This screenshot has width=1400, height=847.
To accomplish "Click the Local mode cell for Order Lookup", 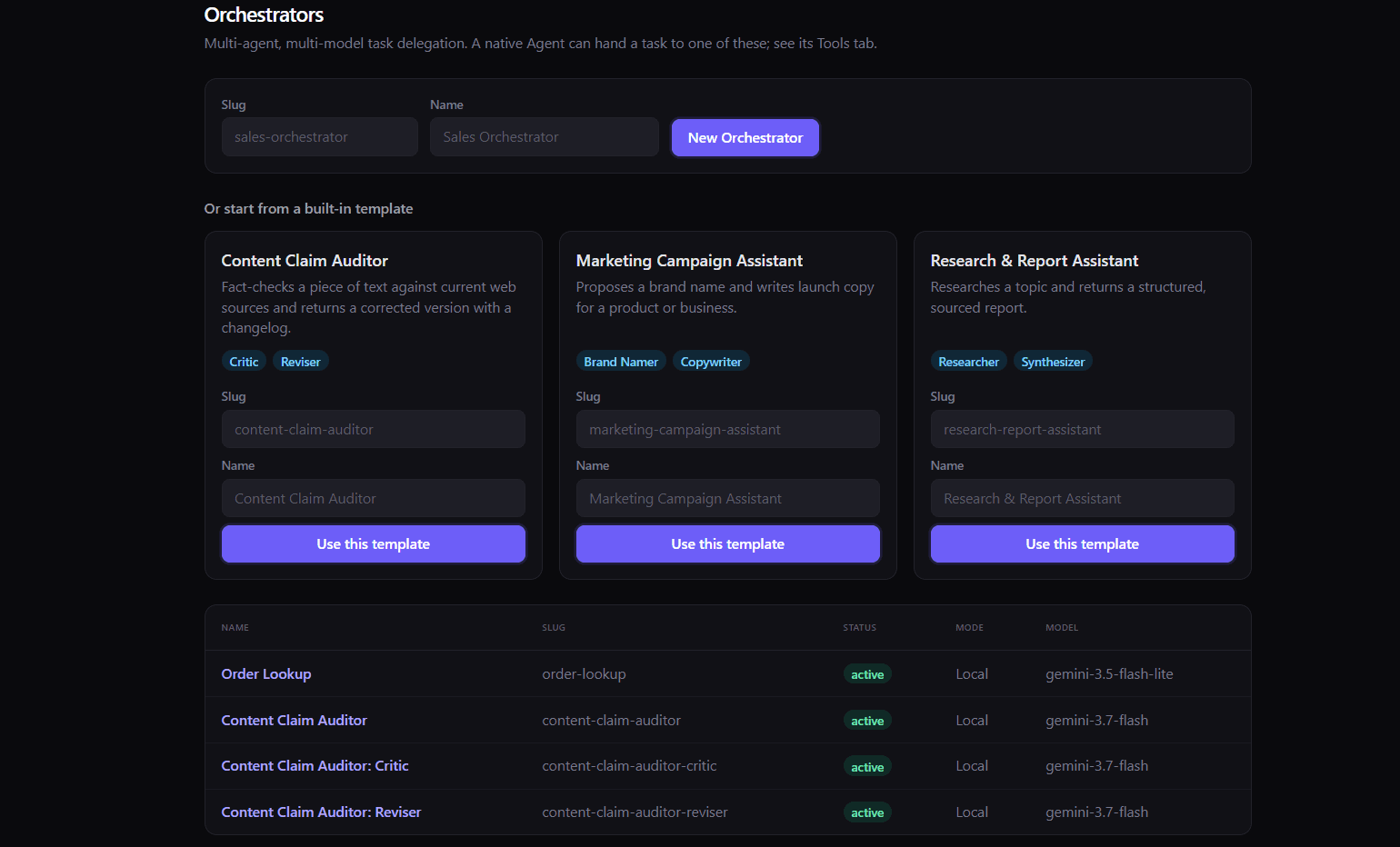I will 972,673.
